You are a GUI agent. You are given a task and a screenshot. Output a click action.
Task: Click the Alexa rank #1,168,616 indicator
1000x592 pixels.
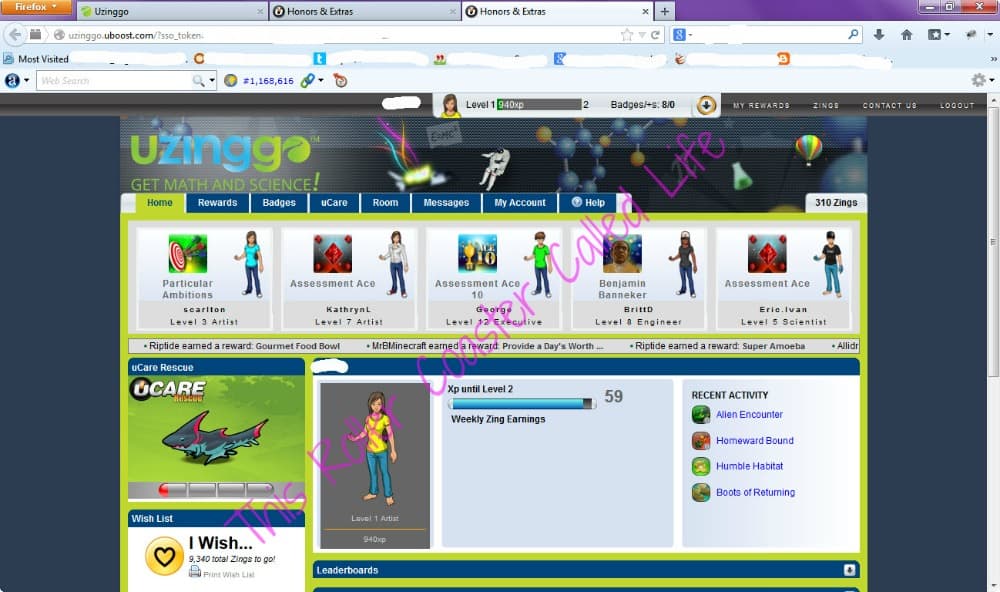tap(260, 80)
